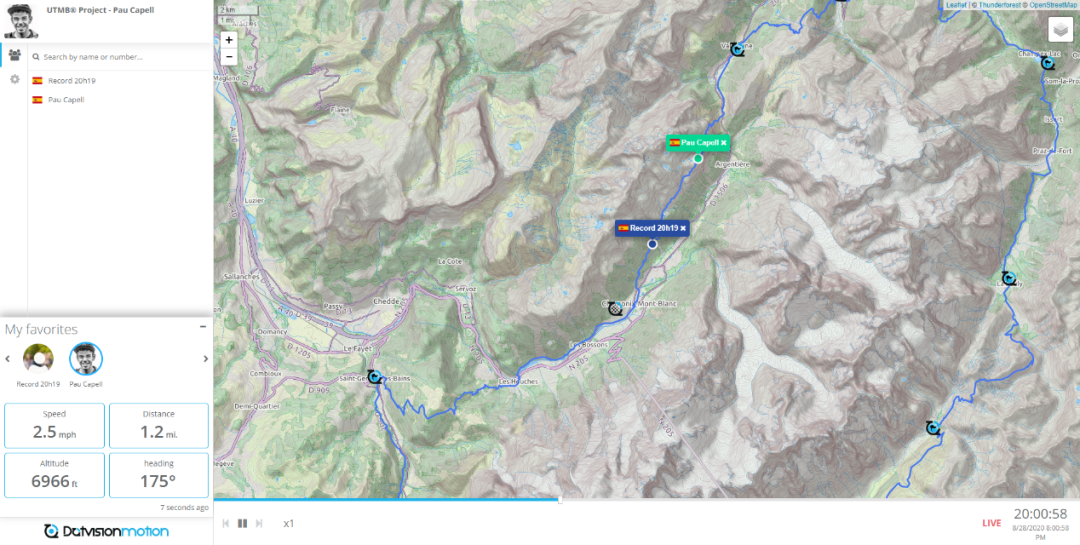The image size is (1080, 545).
Task: Zoom out on the map
Action: [x=229, y=56]
